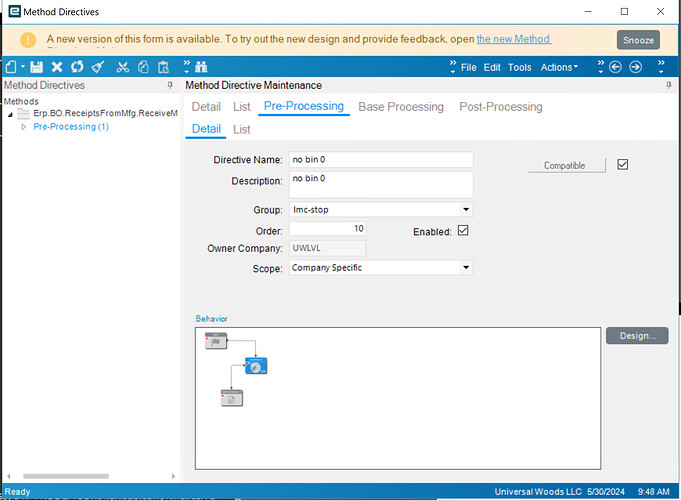Expand the Pre-Processing (1) tree node
The image size is (681, 500).
[24, 127]
